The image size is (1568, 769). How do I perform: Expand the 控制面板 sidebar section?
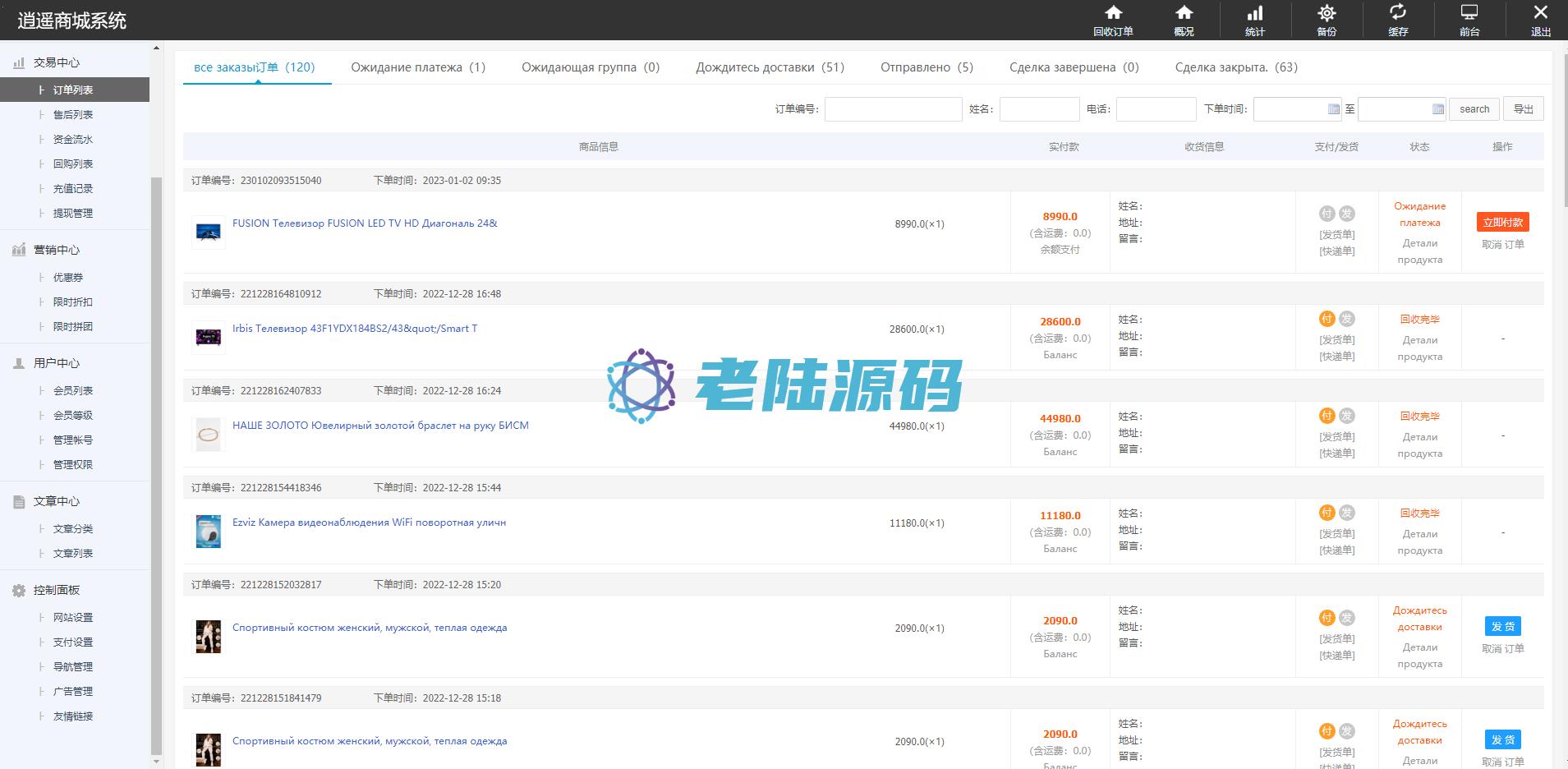tap(56, 590)
